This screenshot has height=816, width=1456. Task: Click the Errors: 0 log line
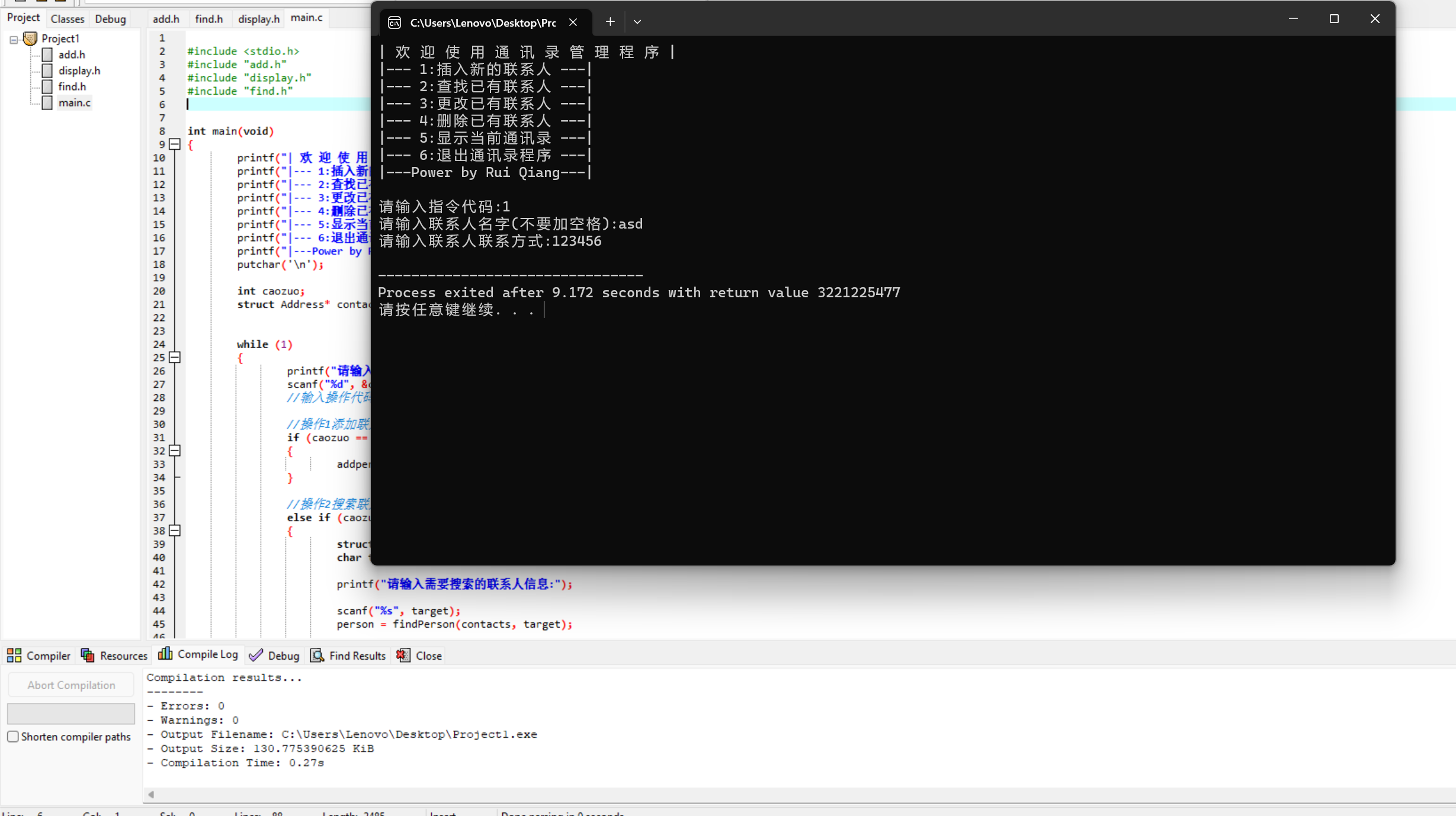(186, 706)
